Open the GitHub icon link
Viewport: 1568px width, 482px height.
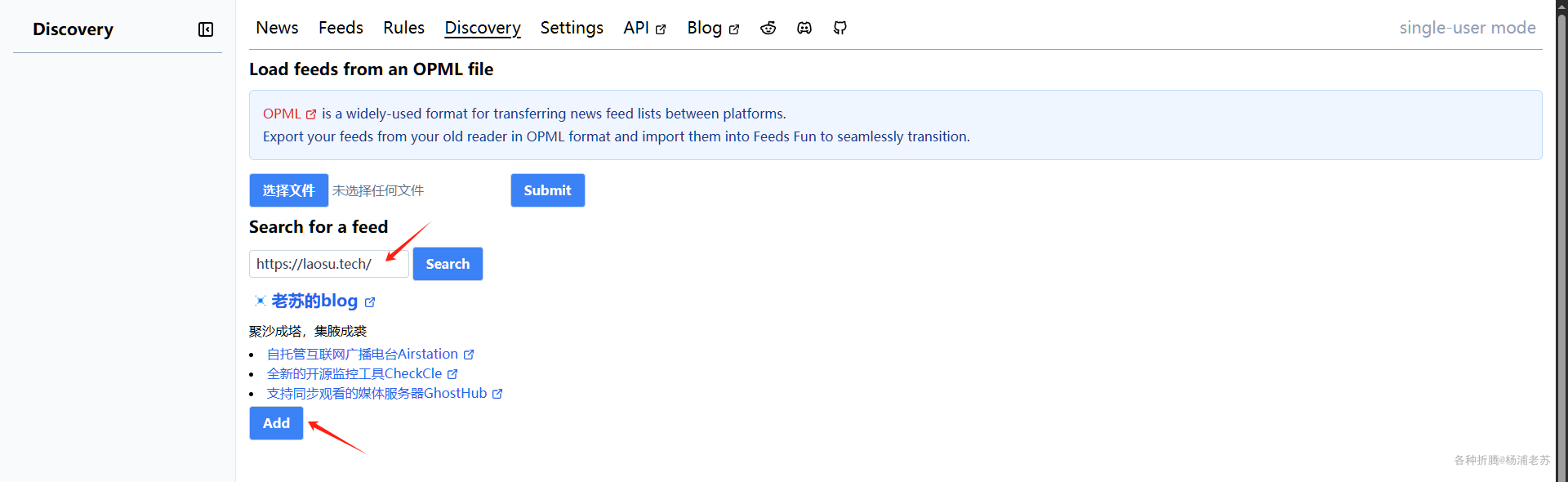[x=840, y=28]
